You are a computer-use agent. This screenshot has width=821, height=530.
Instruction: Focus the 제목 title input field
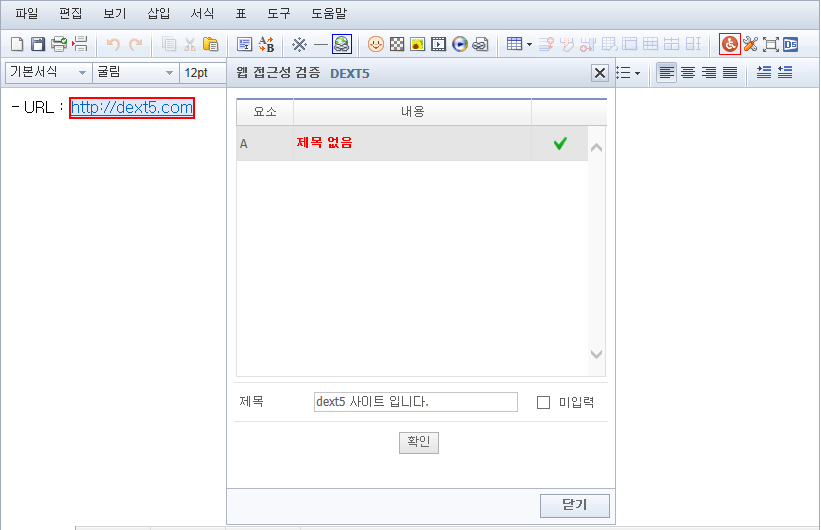(x=416, y=402)
